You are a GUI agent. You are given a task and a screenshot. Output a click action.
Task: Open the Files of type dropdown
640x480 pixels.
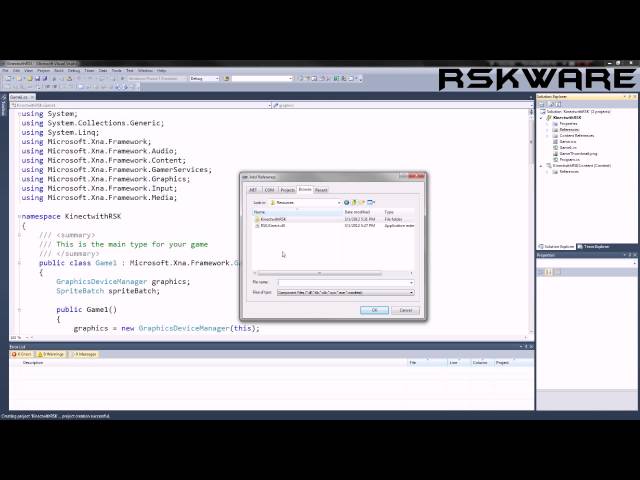pos(346,293)
